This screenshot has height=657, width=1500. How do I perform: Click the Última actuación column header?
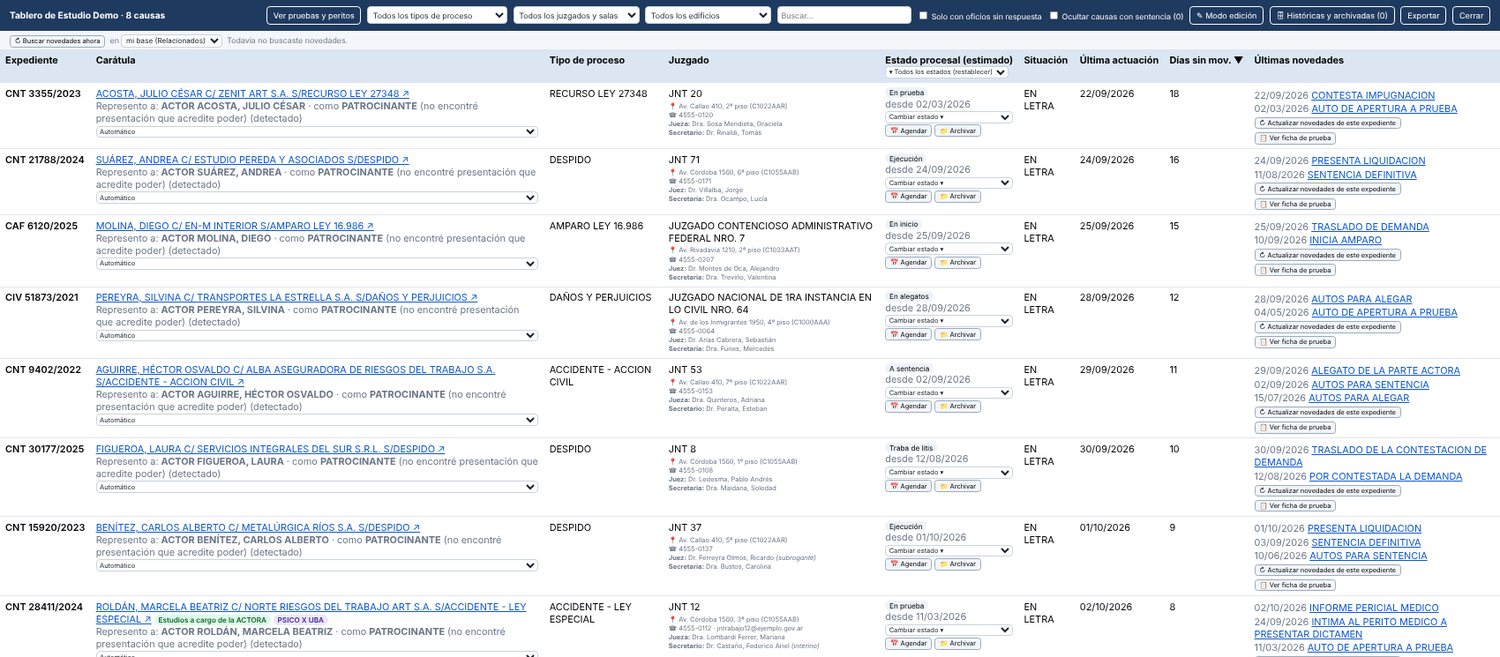click(x=1119, y=60)
